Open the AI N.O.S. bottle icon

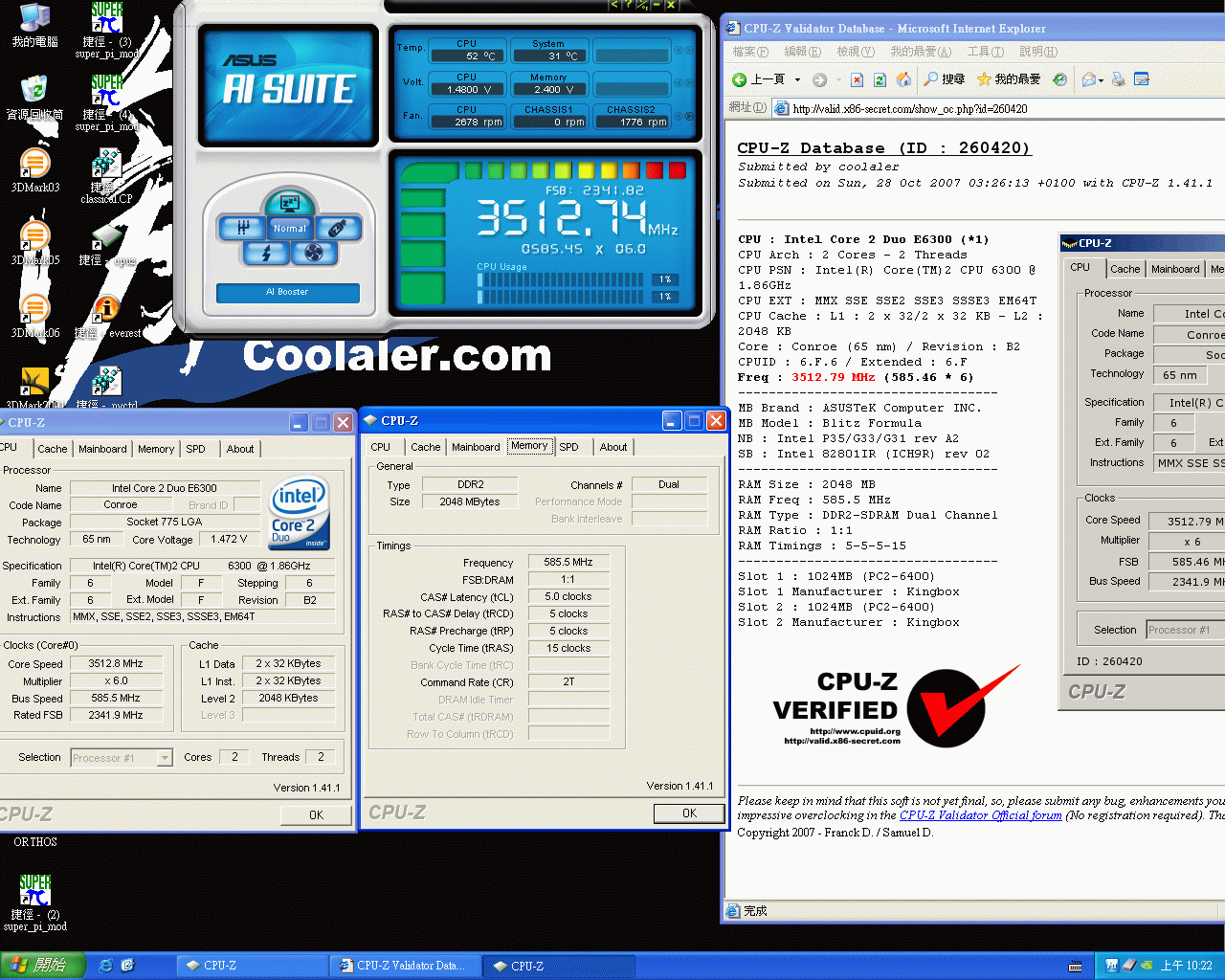coord(337,228)
